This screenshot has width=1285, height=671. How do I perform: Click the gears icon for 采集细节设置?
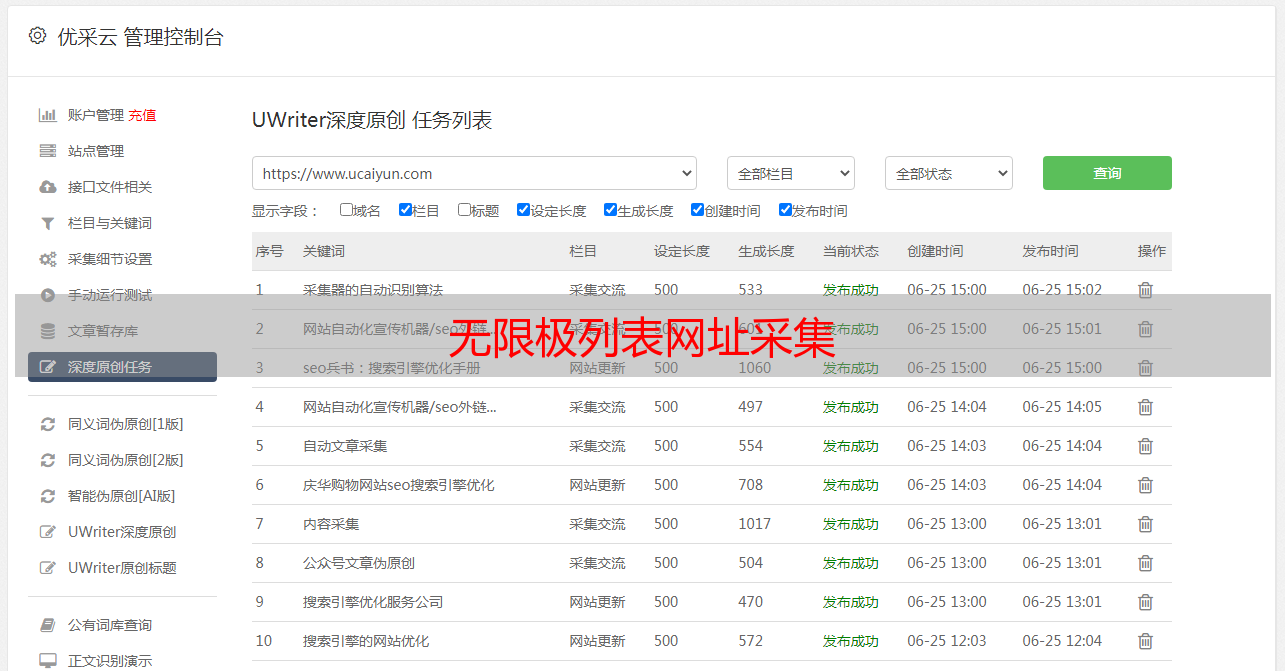coord(47,259)
